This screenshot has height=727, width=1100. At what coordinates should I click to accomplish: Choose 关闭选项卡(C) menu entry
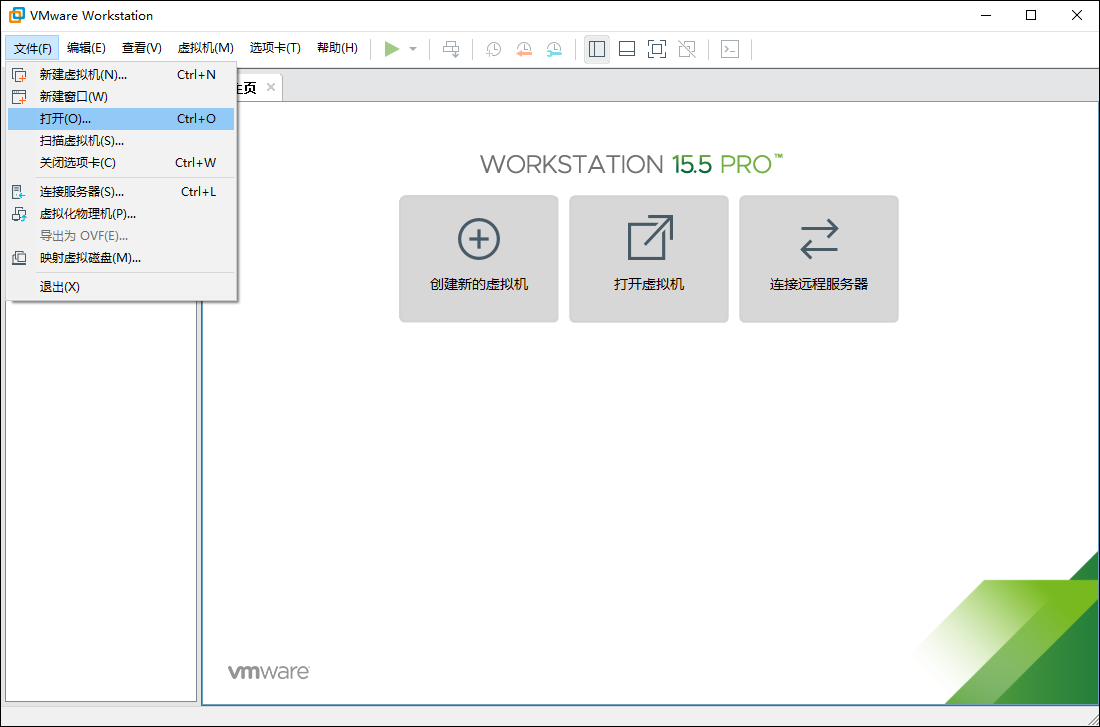[121, 163]
